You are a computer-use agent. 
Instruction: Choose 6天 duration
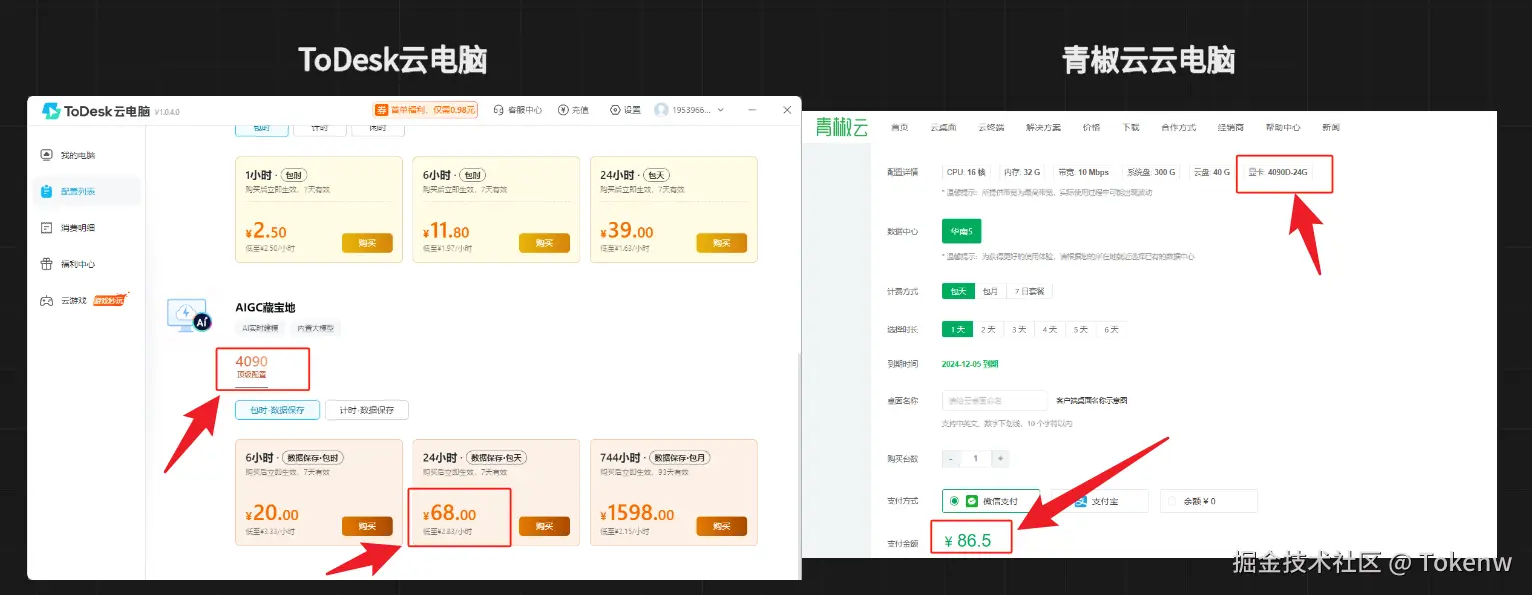pyautogui.click(x=1111, y=329)
